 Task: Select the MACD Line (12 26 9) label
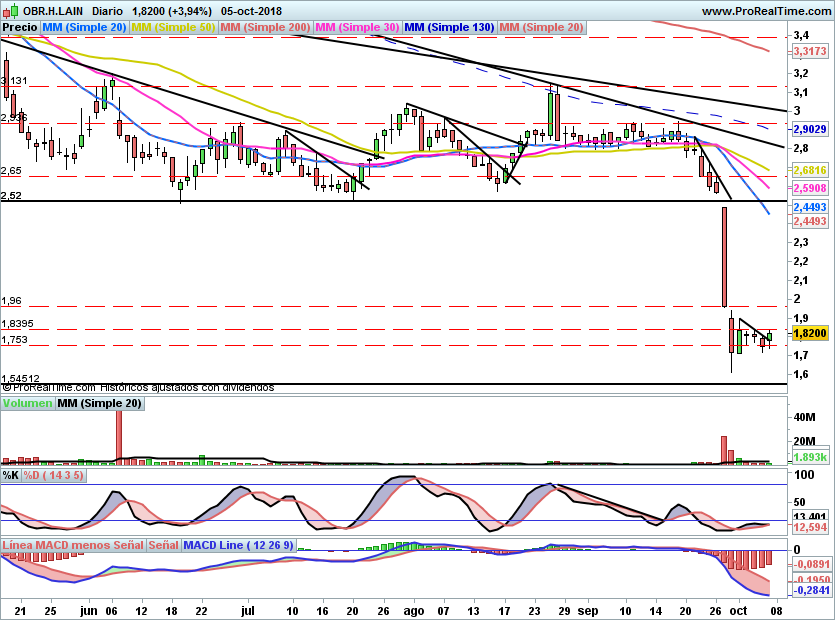(x=239, y=545)
